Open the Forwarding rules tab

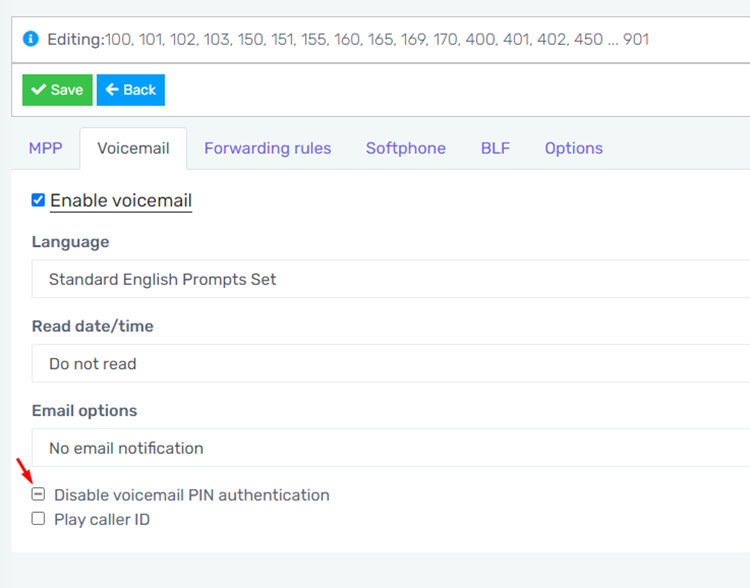[x=267, y=148]
